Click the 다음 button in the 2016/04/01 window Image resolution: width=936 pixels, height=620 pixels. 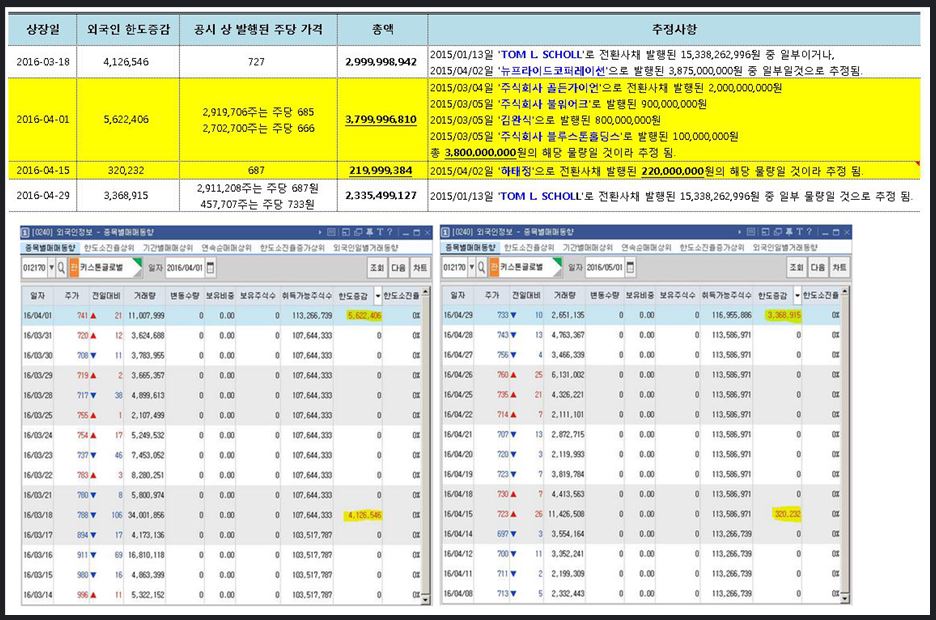pyautogui.click(x=398, y=268)
